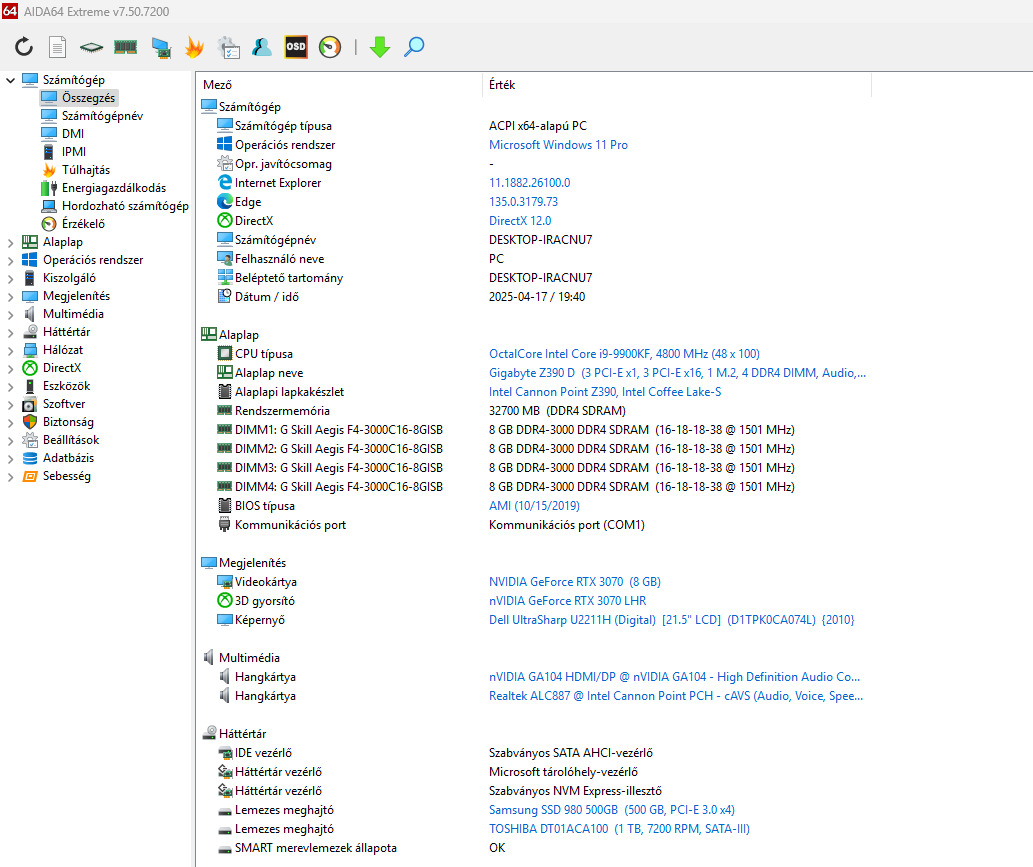Select the Felhasználó neve row
The height and width of the screenshot is (867, 1033).
360,259
